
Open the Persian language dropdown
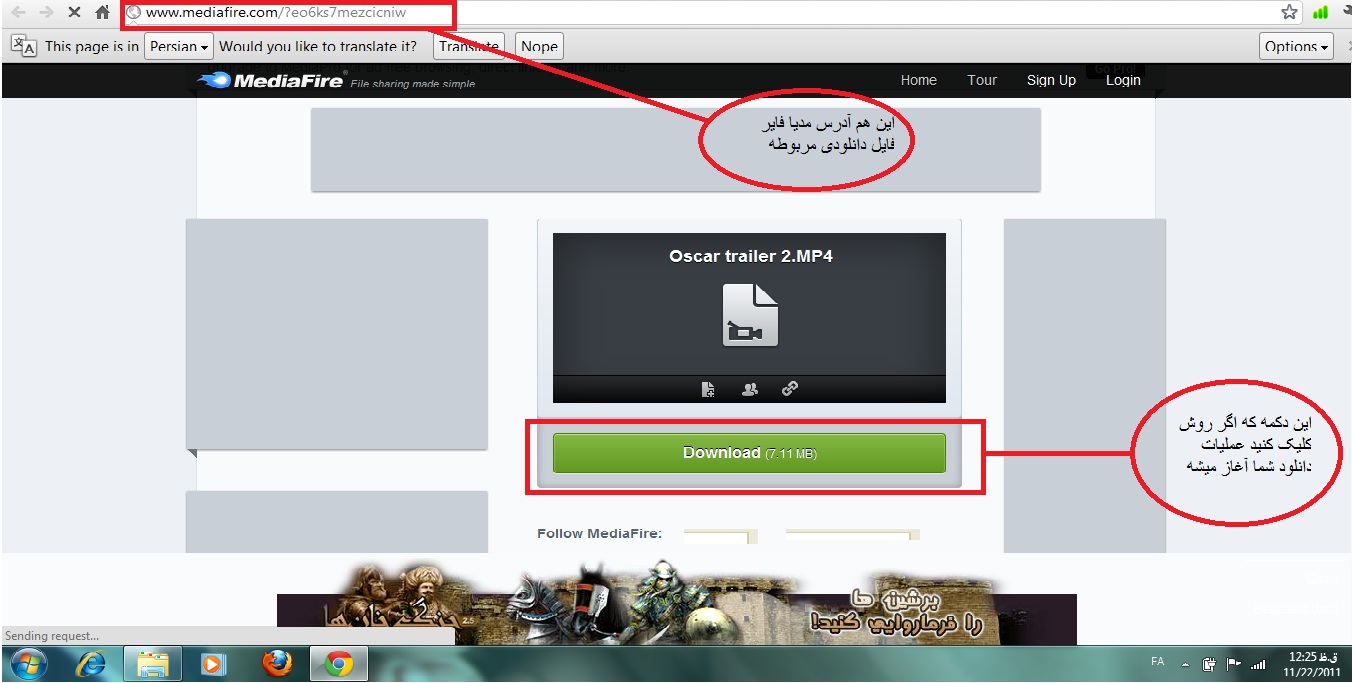(180, 46)
